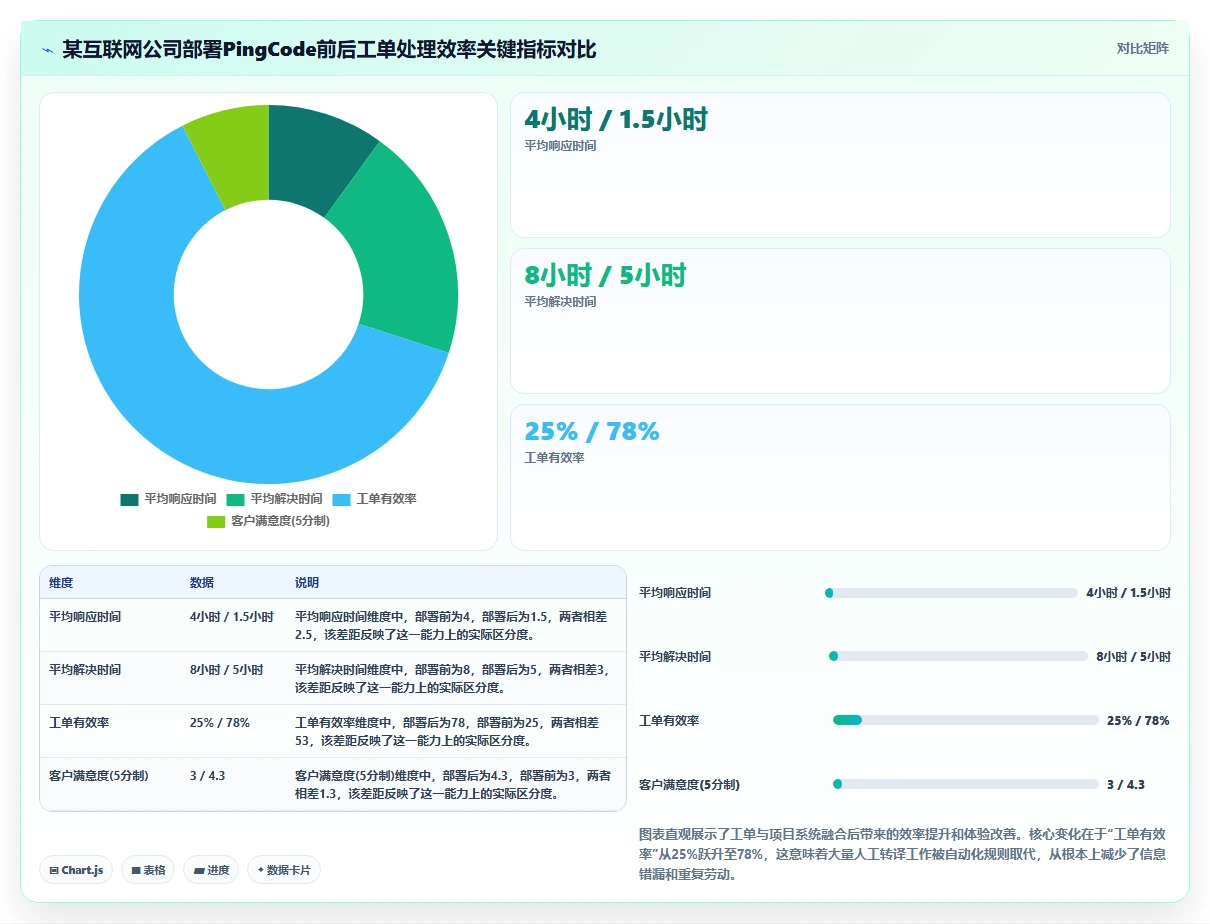Click 平均解决时间 in the table
The height and width of the screenshot is (924, 1210).
pos(85,670)
